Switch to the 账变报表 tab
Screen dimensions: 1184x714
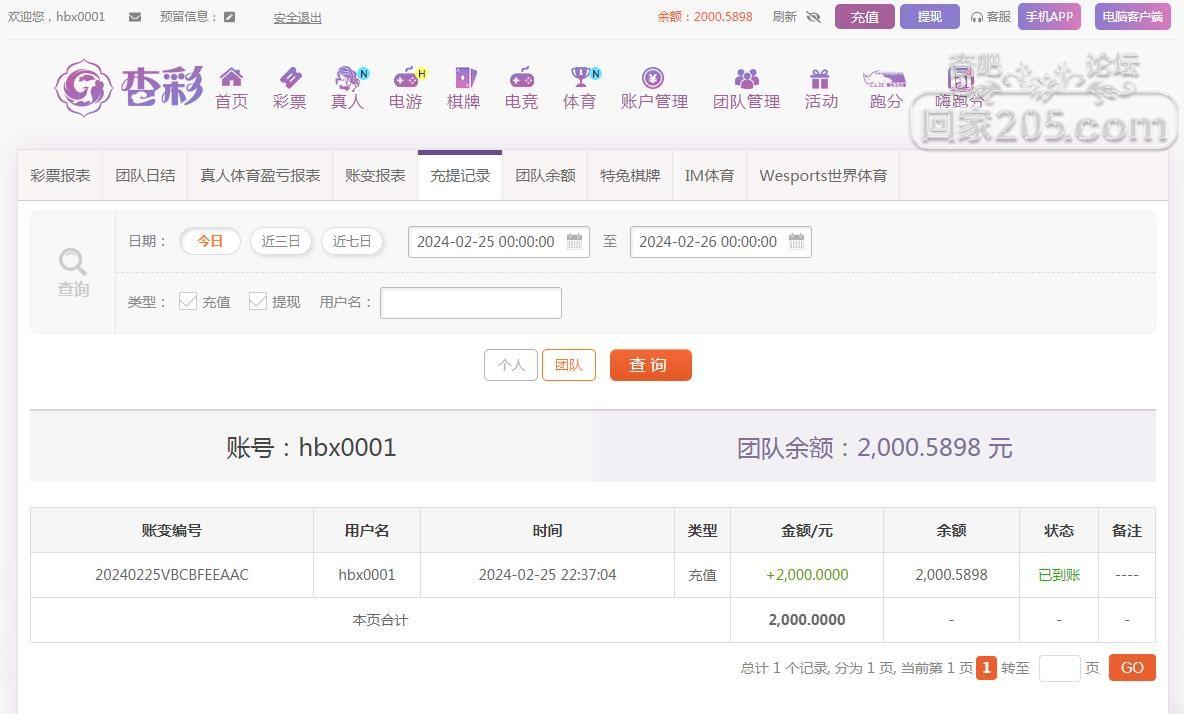click(x=375, y=176)
